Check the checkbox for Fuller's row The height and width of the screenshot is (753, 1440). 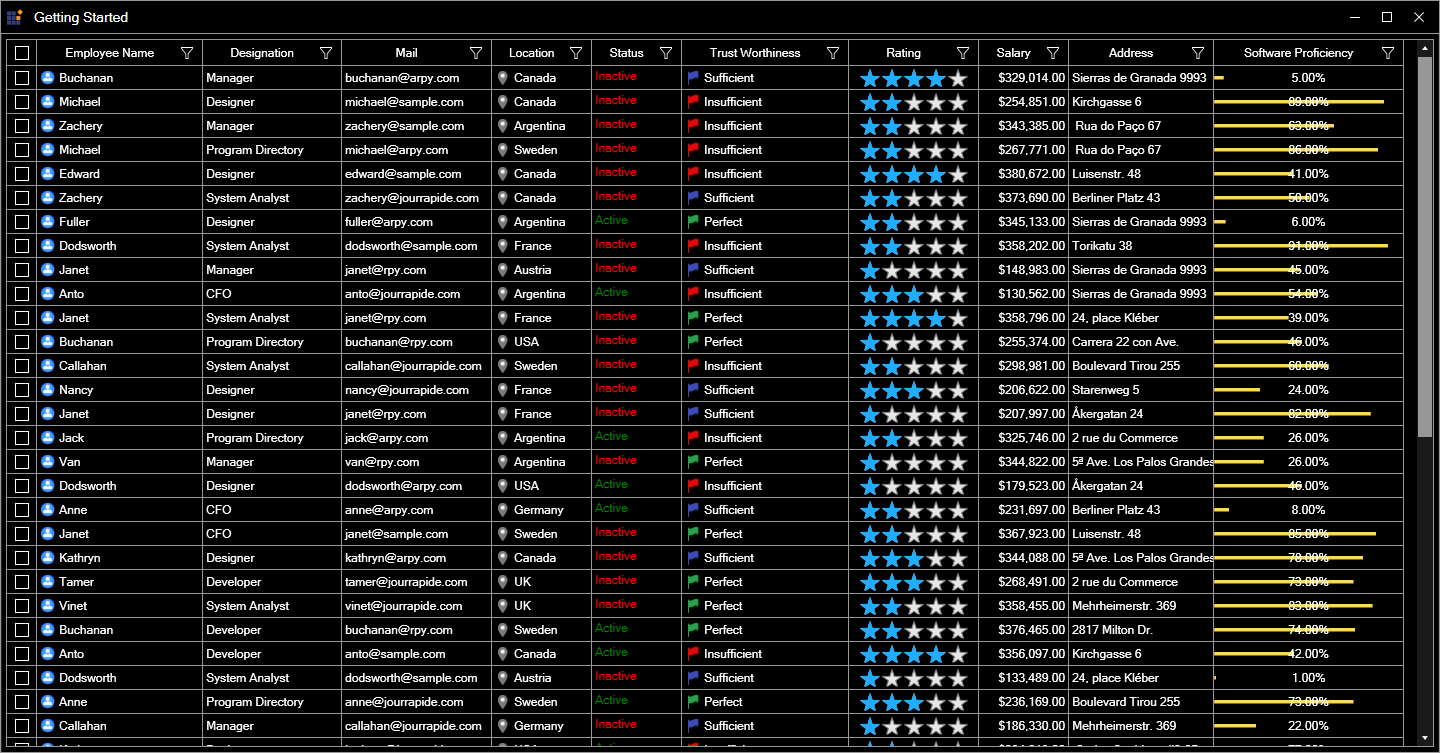[x=22, y=222]
